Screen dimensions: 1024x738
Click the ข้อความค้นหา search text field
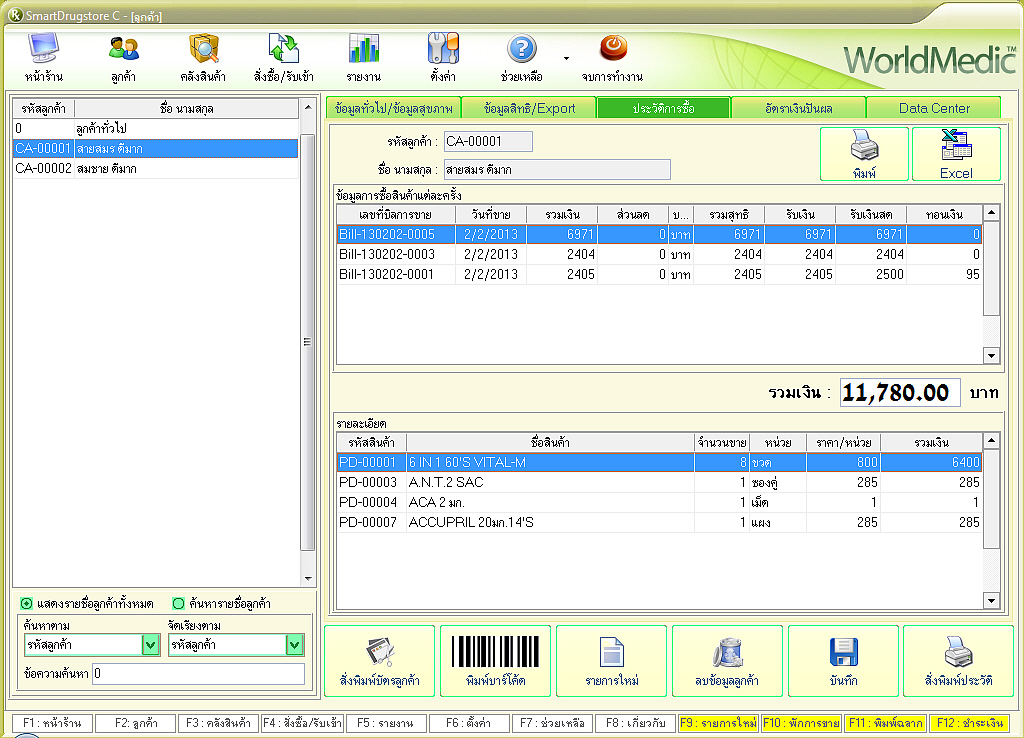[x=198, y=674]
